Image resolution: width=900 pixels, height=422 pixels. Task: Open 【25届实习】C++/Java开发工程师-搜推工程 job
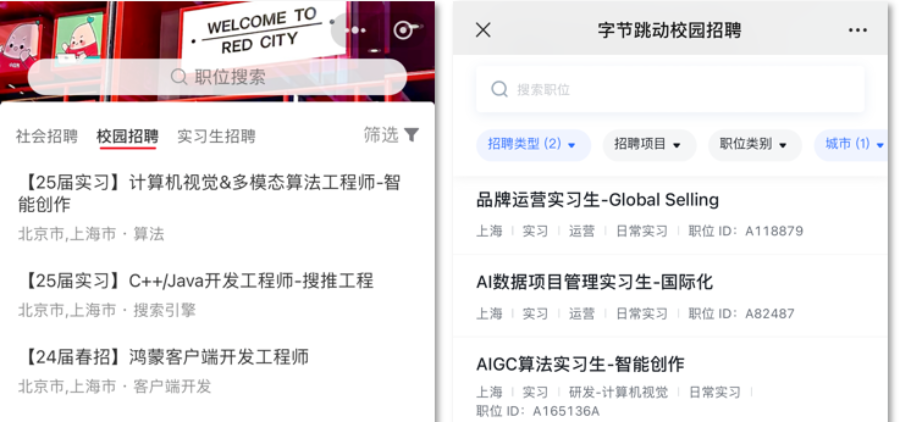(x=196, y=281)
